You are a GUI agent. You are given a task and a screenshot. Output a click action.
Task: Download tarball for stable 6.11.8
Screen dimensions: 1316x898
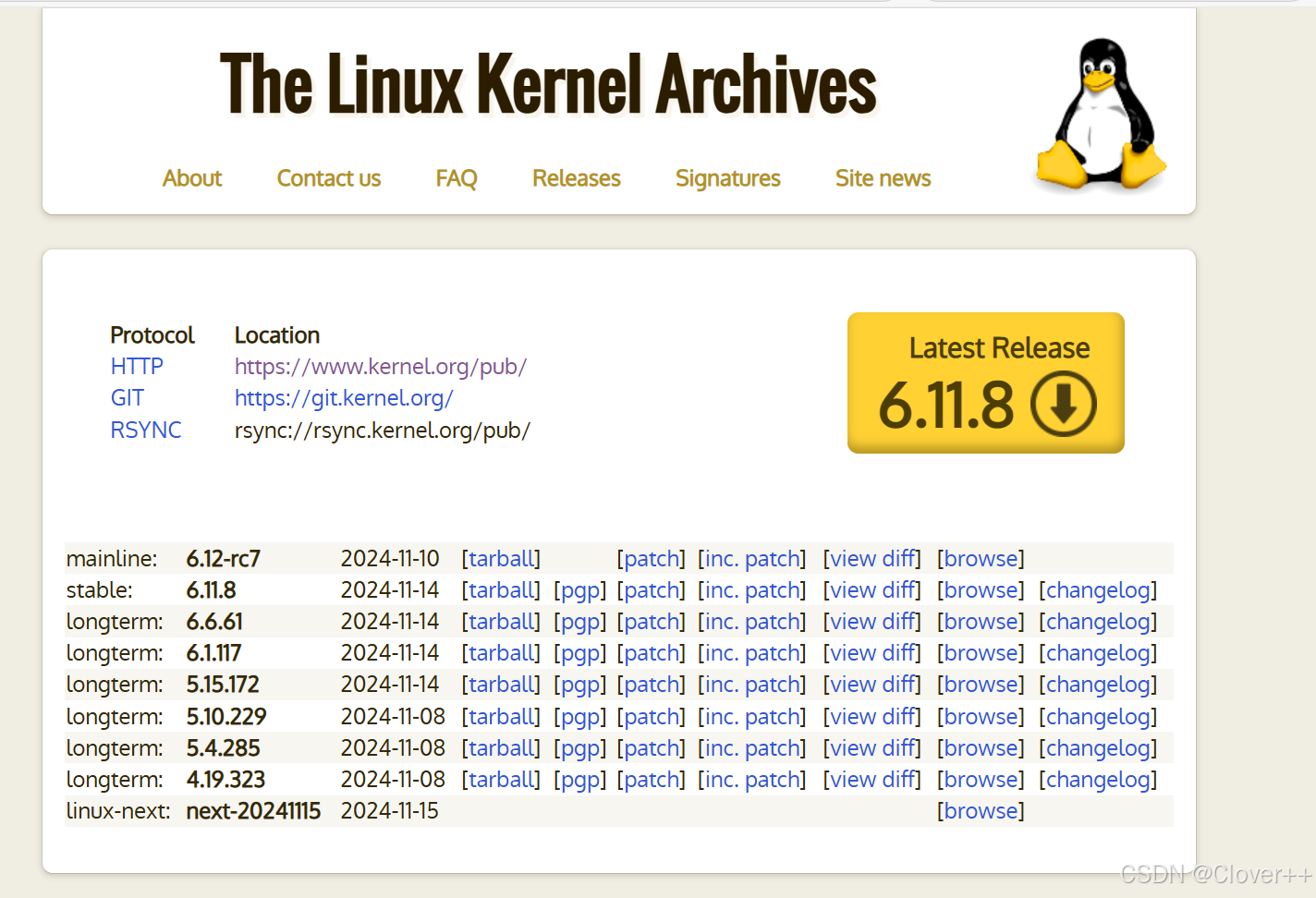tap(501, 590)
